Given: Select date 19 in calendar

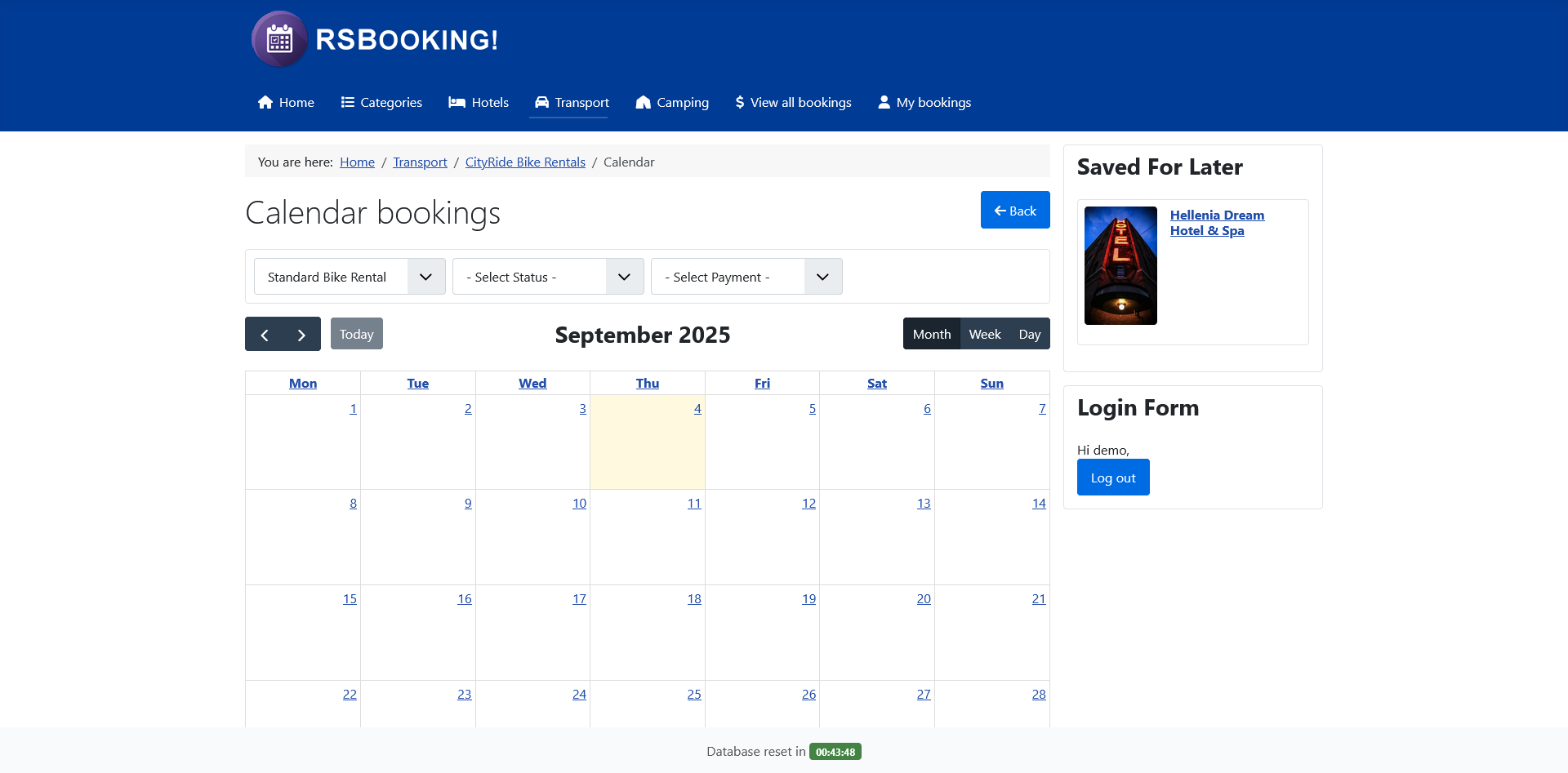Looking at the screenshot, I should (x=808, y=598).
